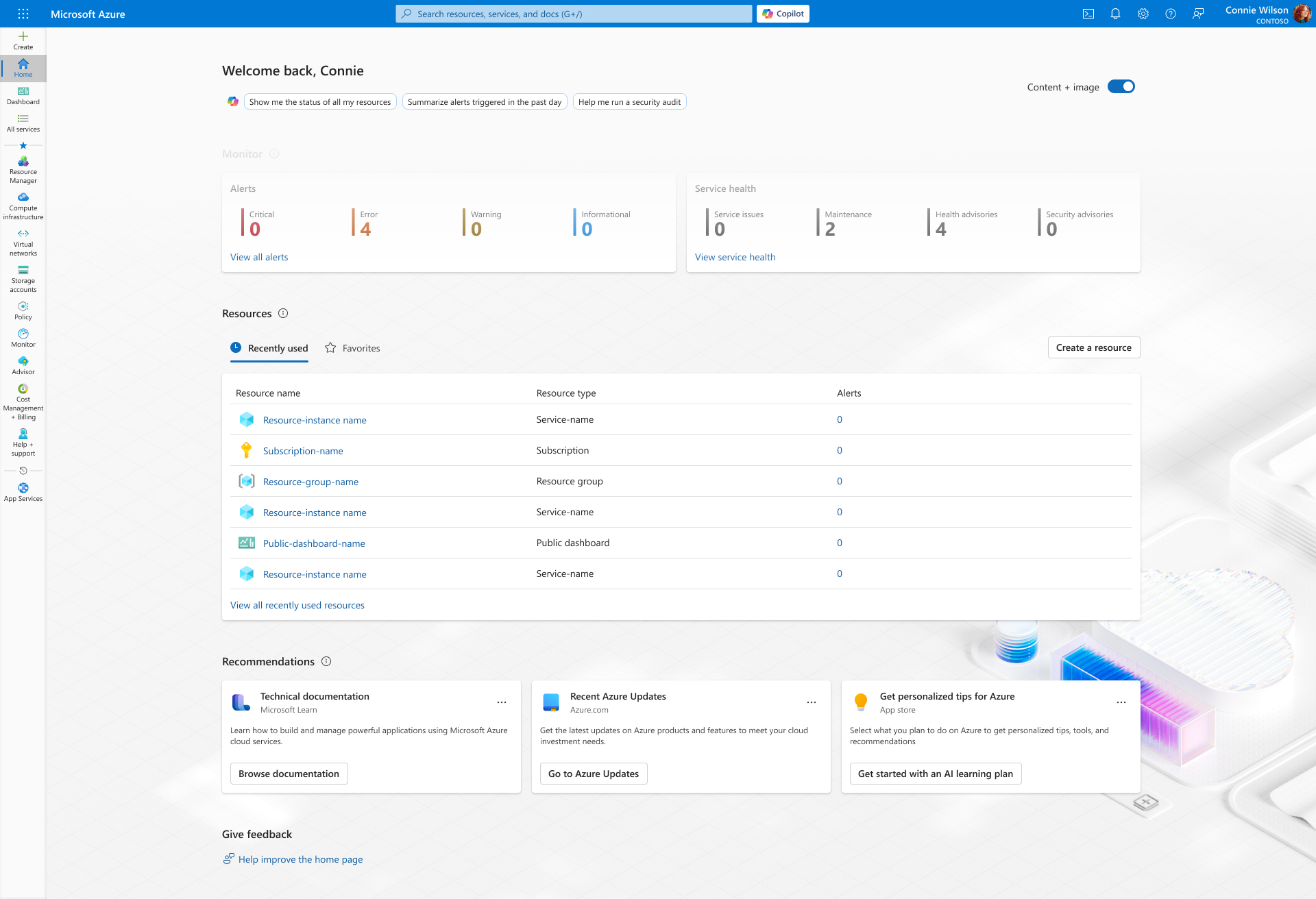The width and height of the screenshot is (1316, 899).
Task: Open Resource Manager in sidebar
Action: [x=23, y=169]
